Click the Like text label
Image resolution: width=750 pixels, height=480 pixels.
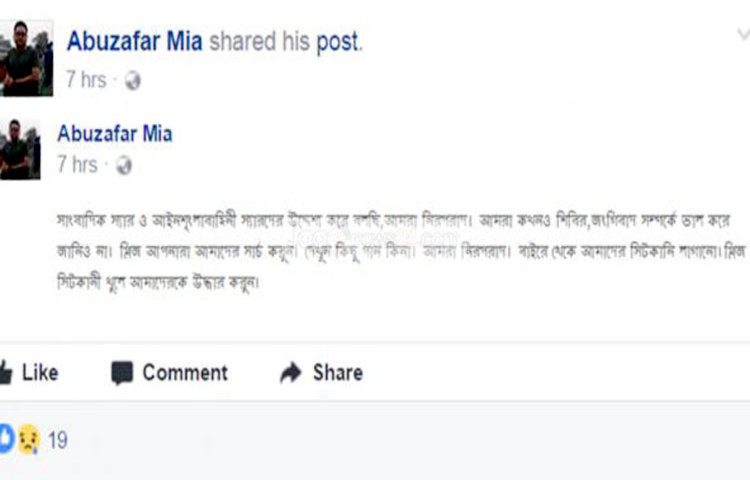tap(40, 373)
